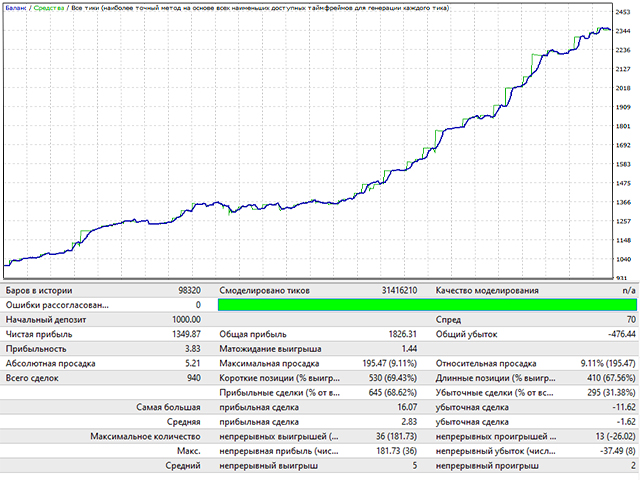
Task: Select 'Абсолютная просадка' label
Action: click(51, 364)
